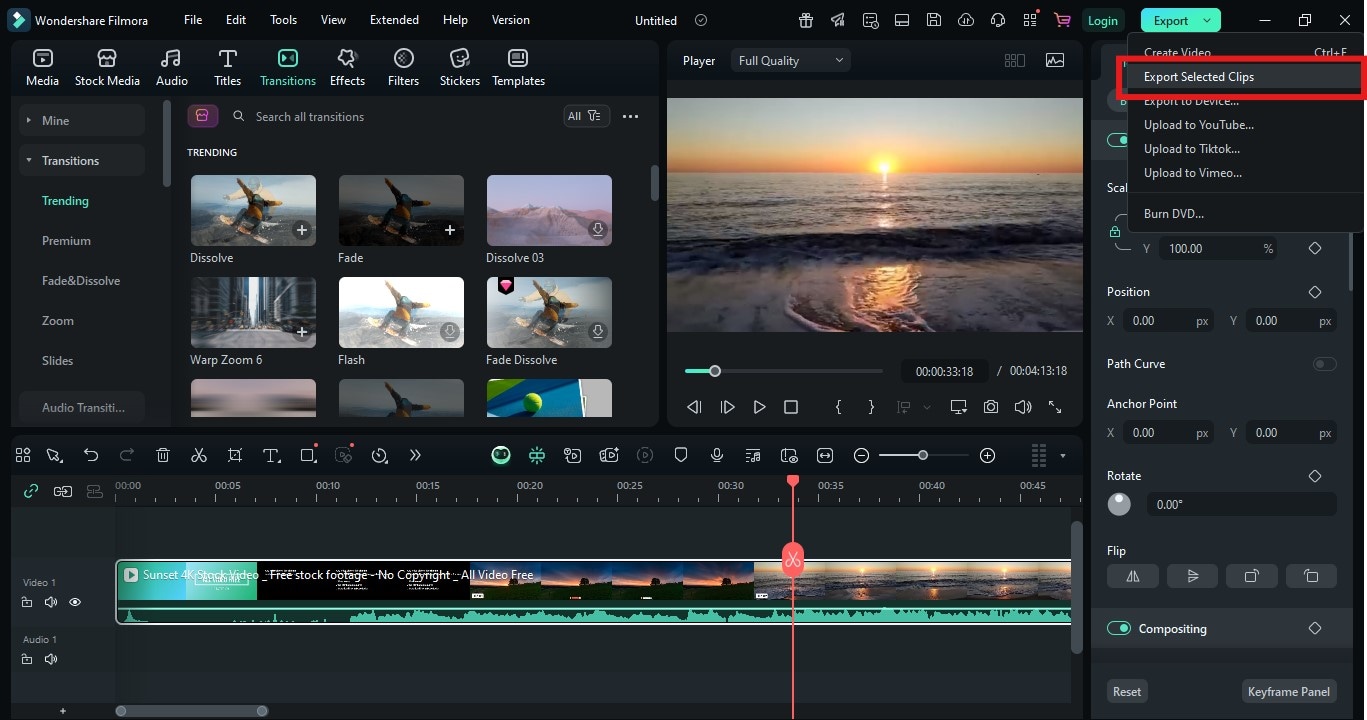Image resolution: width=1367 pixels, height=720 pixels.
Task: Select the Crop tool in timeline toolbar
Action: coord(234,455)
